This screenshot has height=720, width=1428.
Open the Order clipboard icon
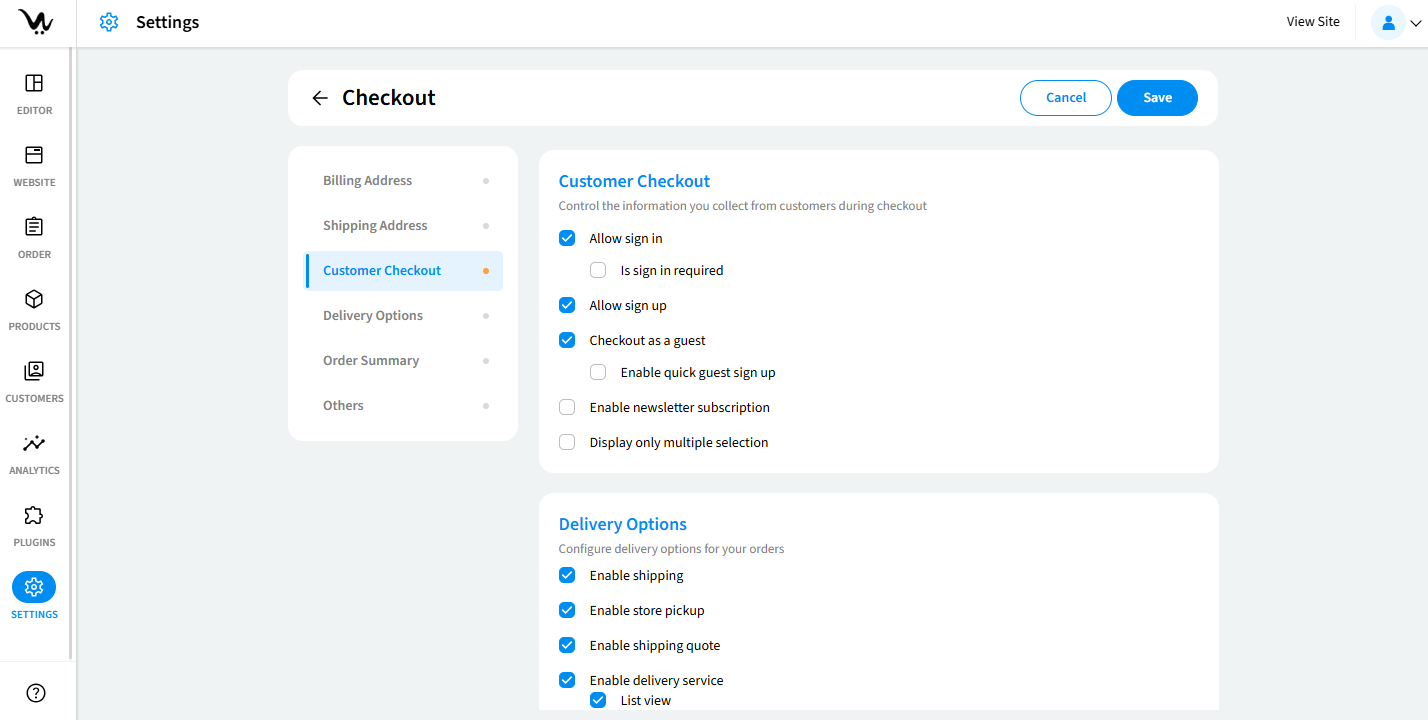point(34,227)
